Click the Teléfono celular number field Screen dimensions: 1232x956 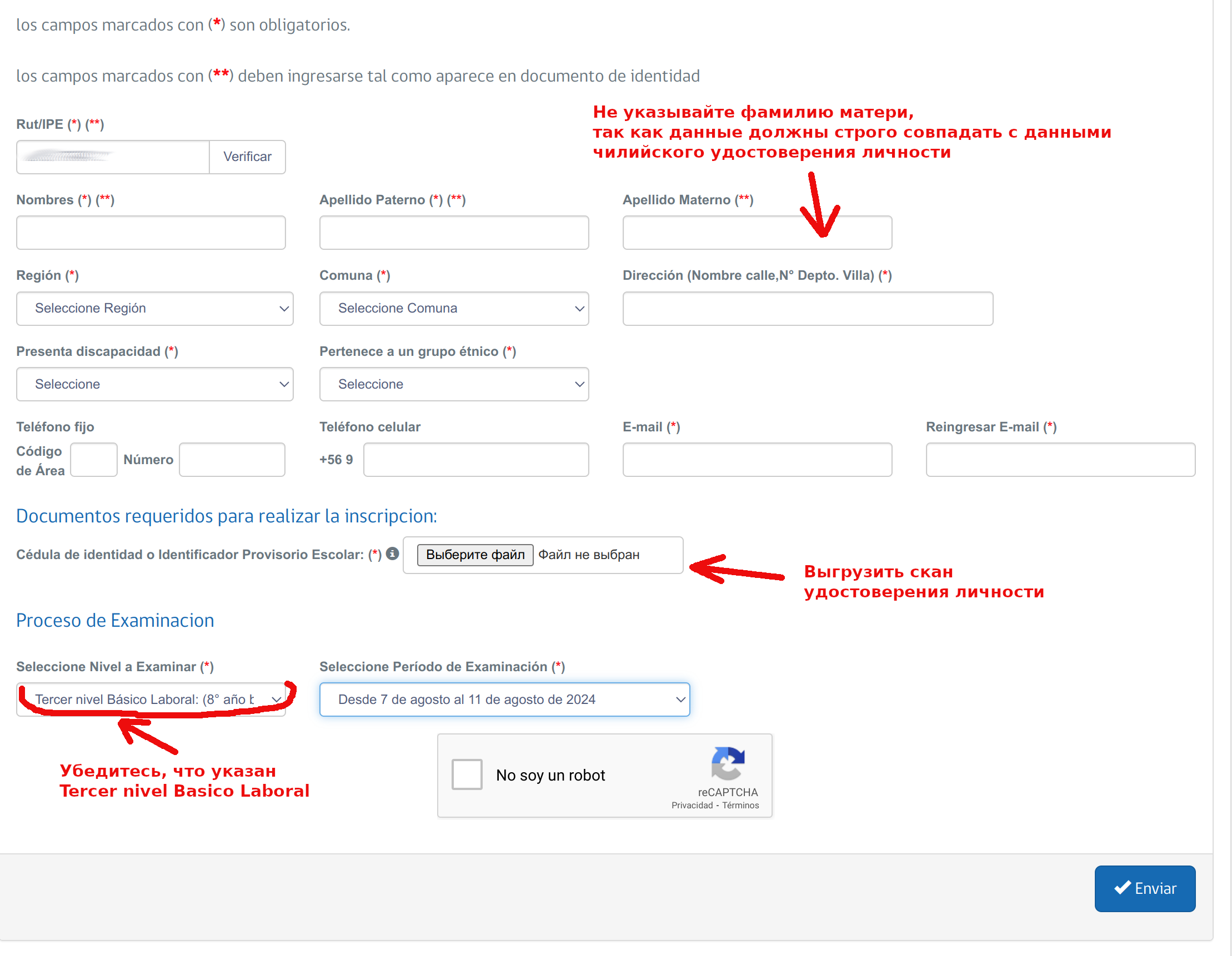pos(475,459)
